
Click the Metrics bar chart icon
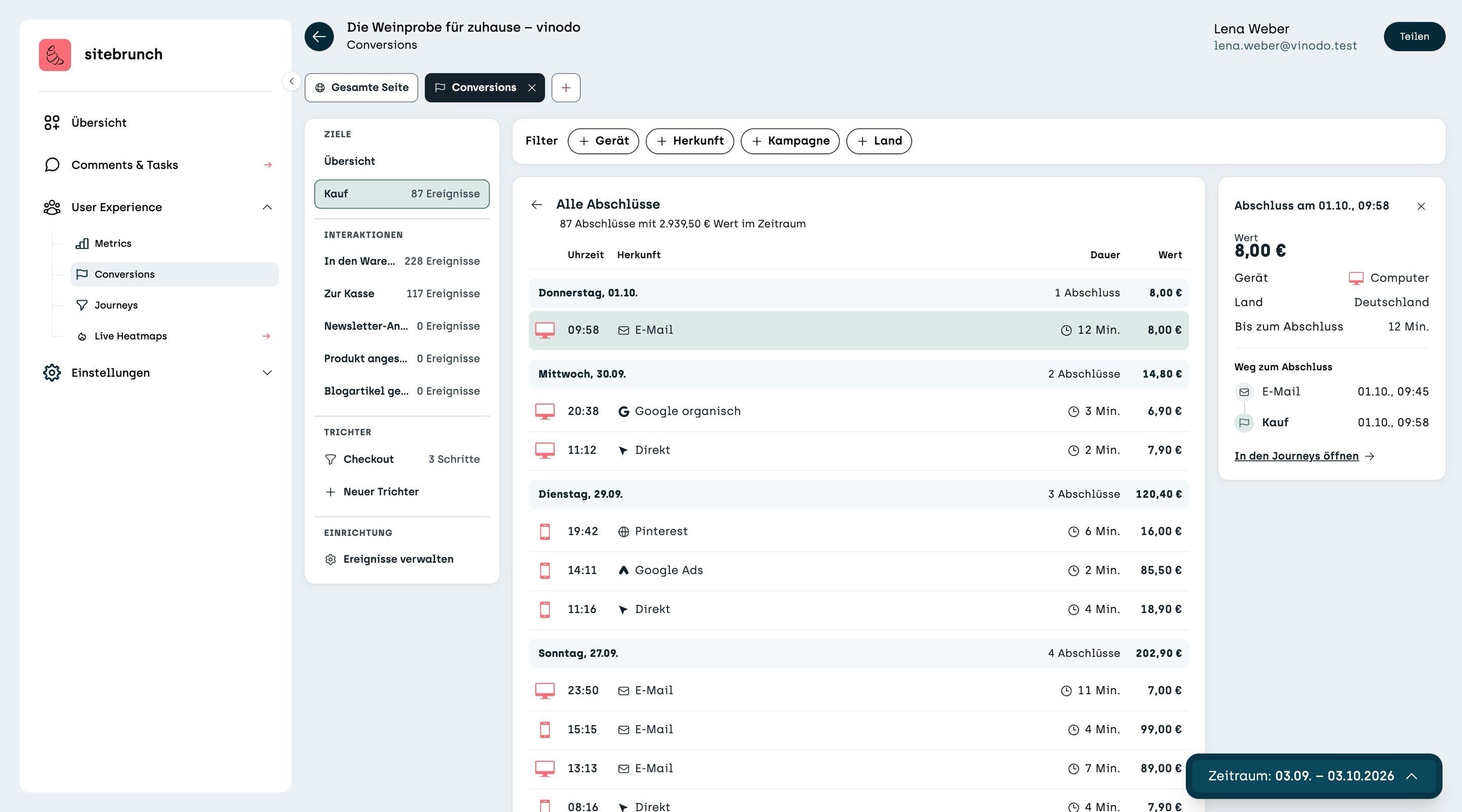coord(82,244)
